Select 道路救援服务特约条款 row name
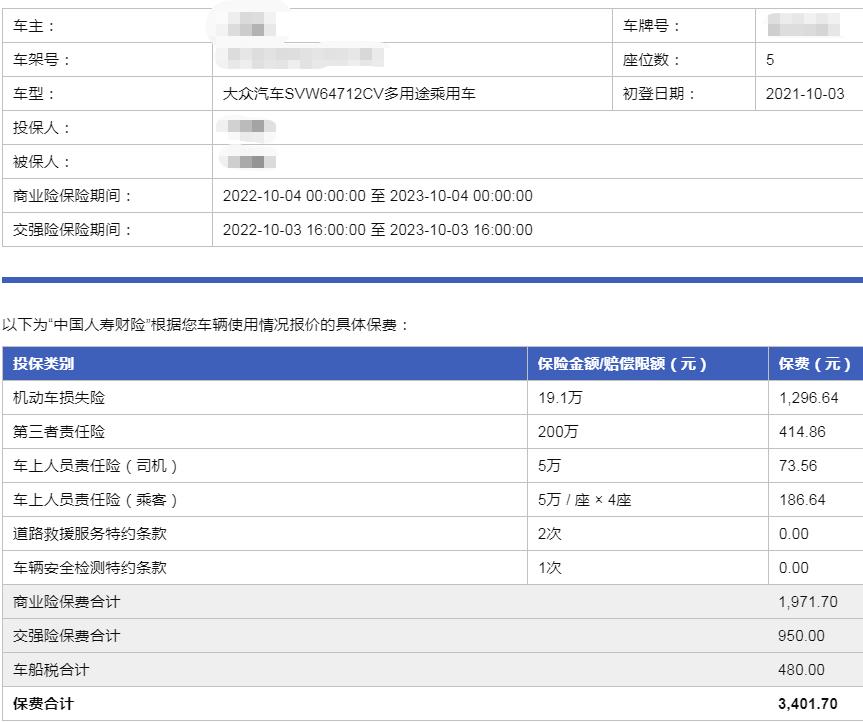Viewport: 863px width, 722px height. coord(90,534)
